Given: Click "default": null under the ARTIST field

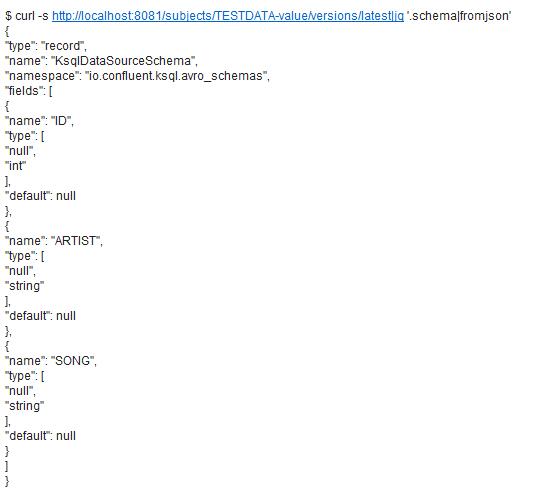Looking at the screenshot, I should pyautogui.click(x=41, y=316).
